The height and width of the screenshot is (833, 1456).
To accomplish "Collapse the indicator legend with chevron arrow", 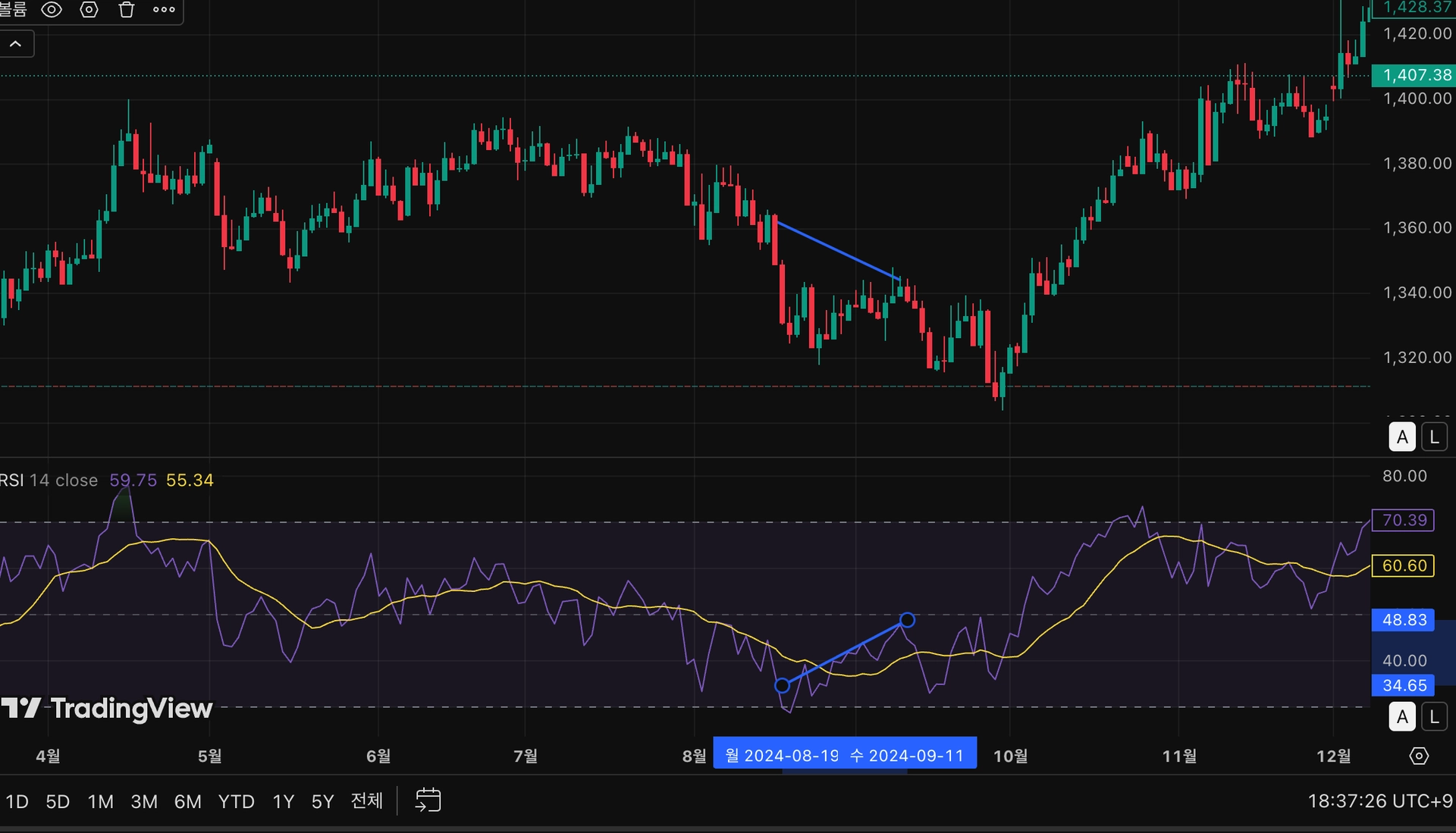I will (x=16, y=44).
